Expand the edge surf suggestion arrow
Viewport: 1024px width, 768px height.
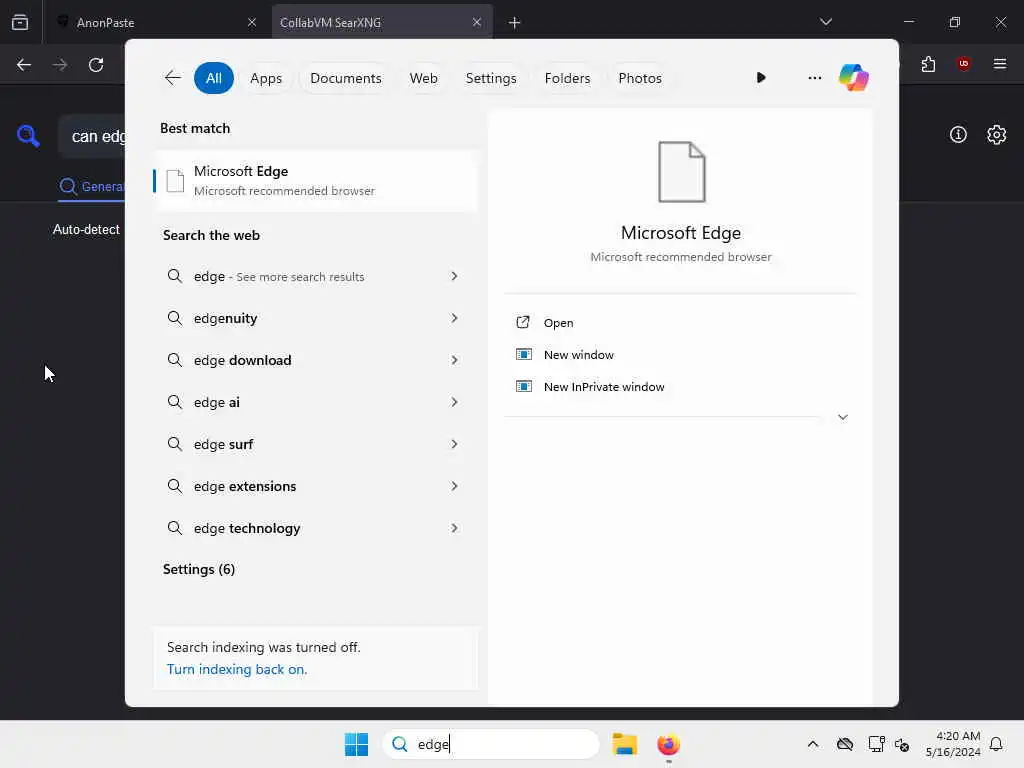tap(454, 444)
